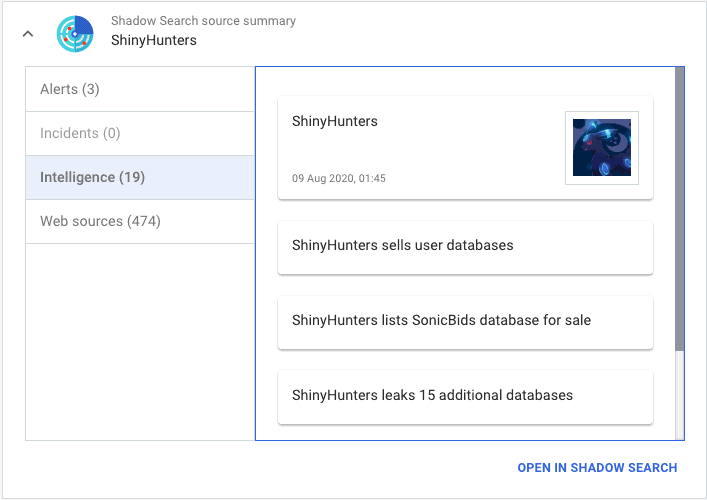Open the ShinyHunters profile card title
Screen dimensions: 707x500
point(335,121)
